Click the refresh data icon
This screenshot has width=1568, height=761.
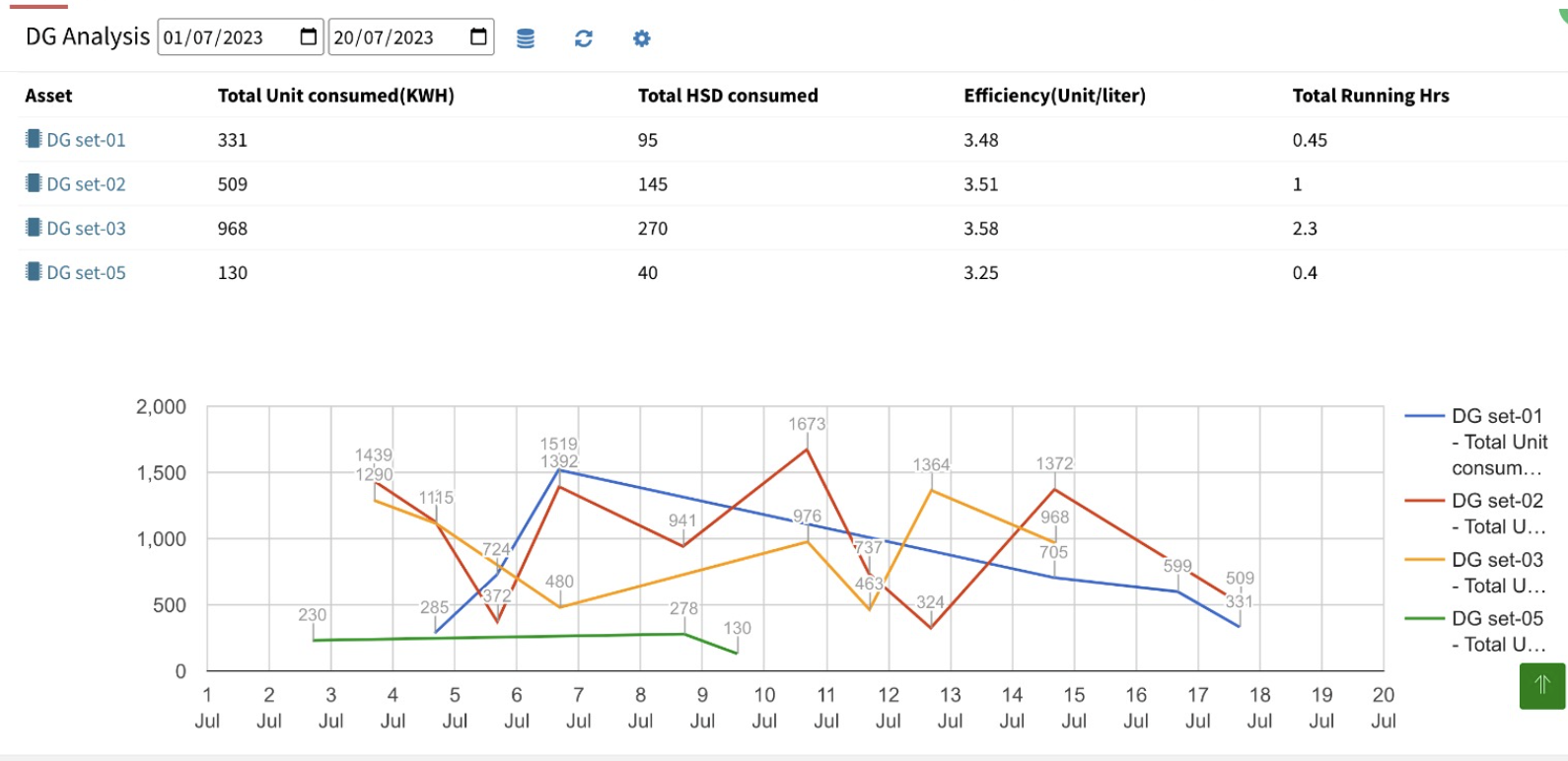click(584, 38)
